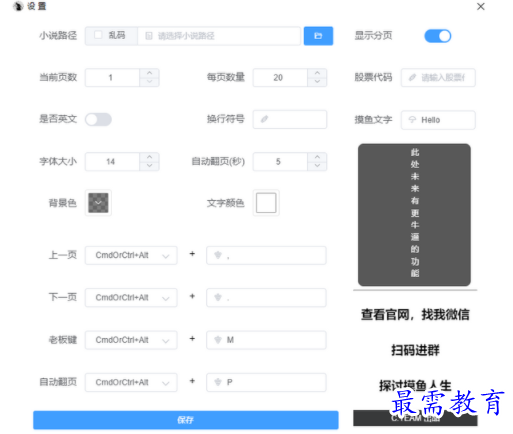Open the 背景色 color picker
The width and height of the screenshot is (513, 434).
tap(98, 203)
